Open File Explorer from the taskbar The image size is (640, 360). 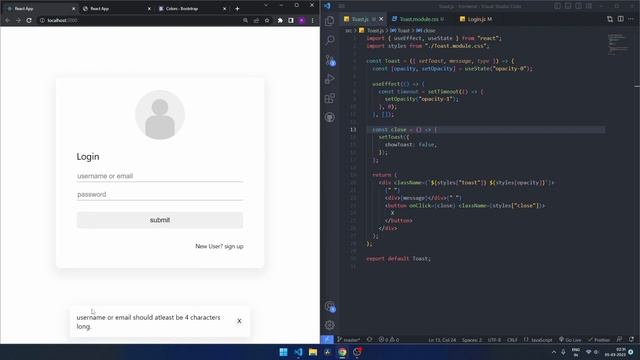click(313, 352)
